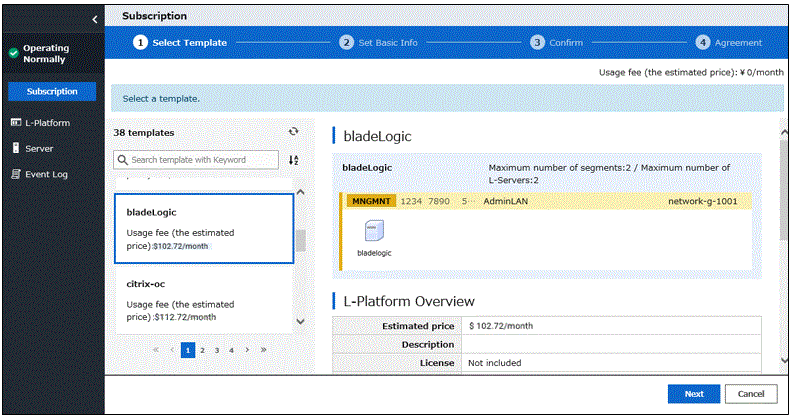Click the 38 templates count text
Screen dimensions: 794x417
coord(144,133)
